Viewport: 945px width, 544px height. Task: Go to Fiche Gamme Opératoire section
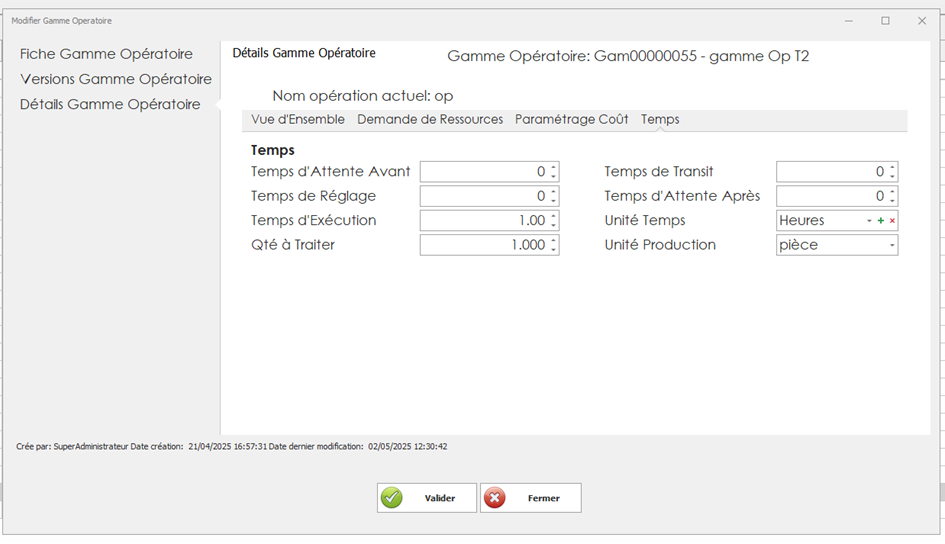pyautogui.click(x=106, y=54)
